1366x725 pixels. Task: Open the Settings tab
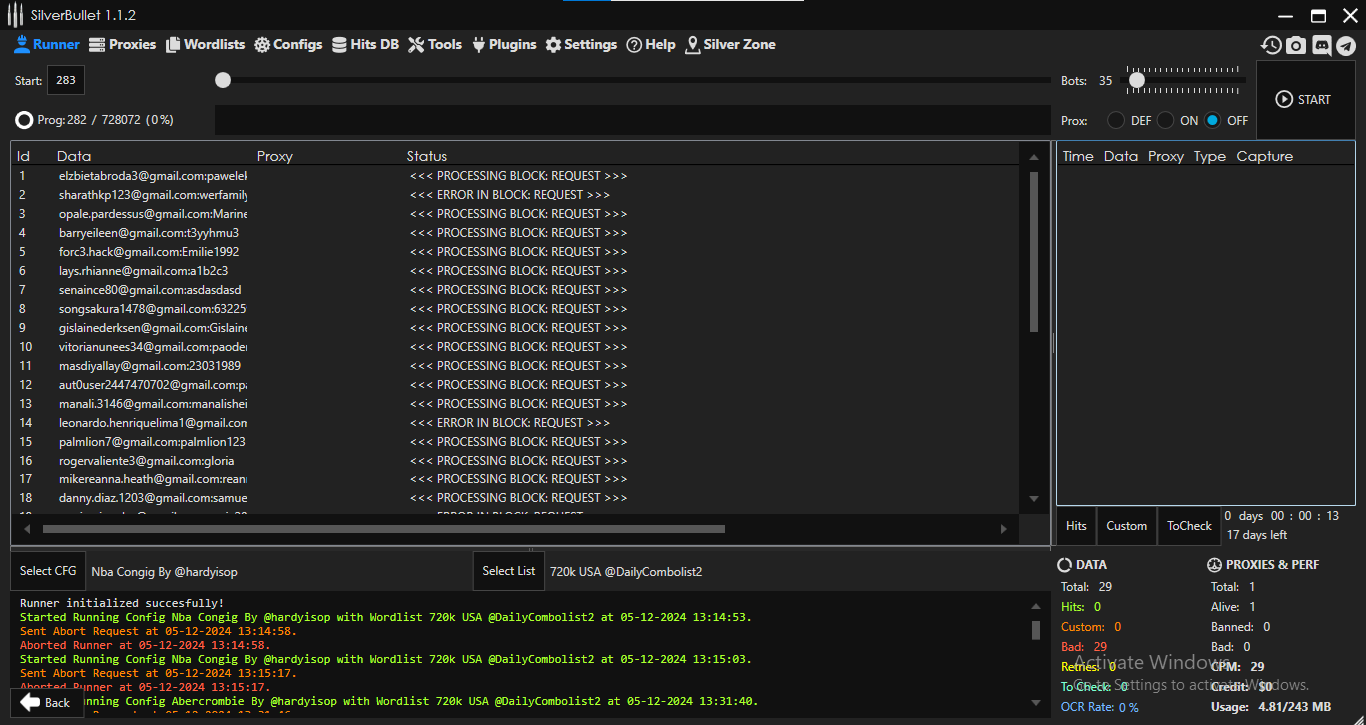click(x=581, y=44)
